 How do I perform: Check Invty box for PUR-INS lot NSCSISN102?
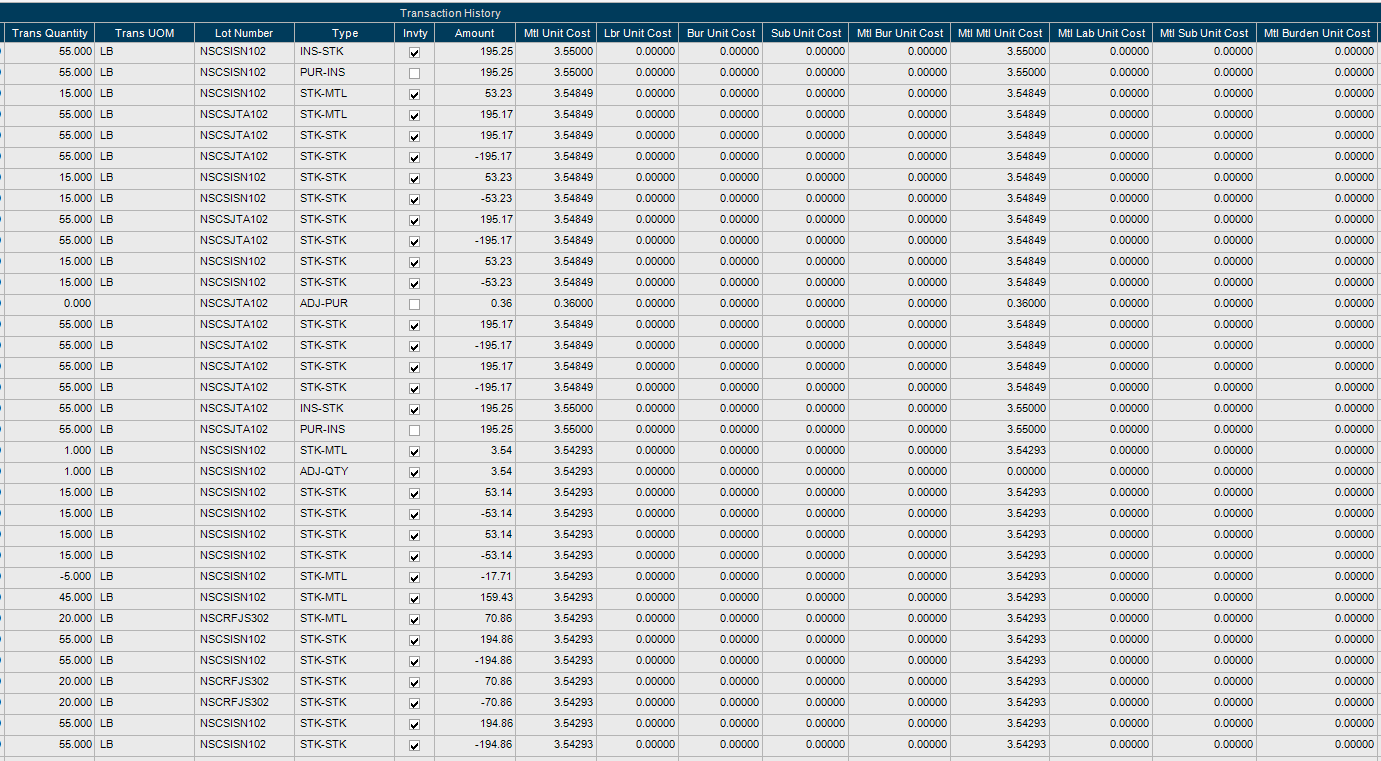tap(414, 73)
